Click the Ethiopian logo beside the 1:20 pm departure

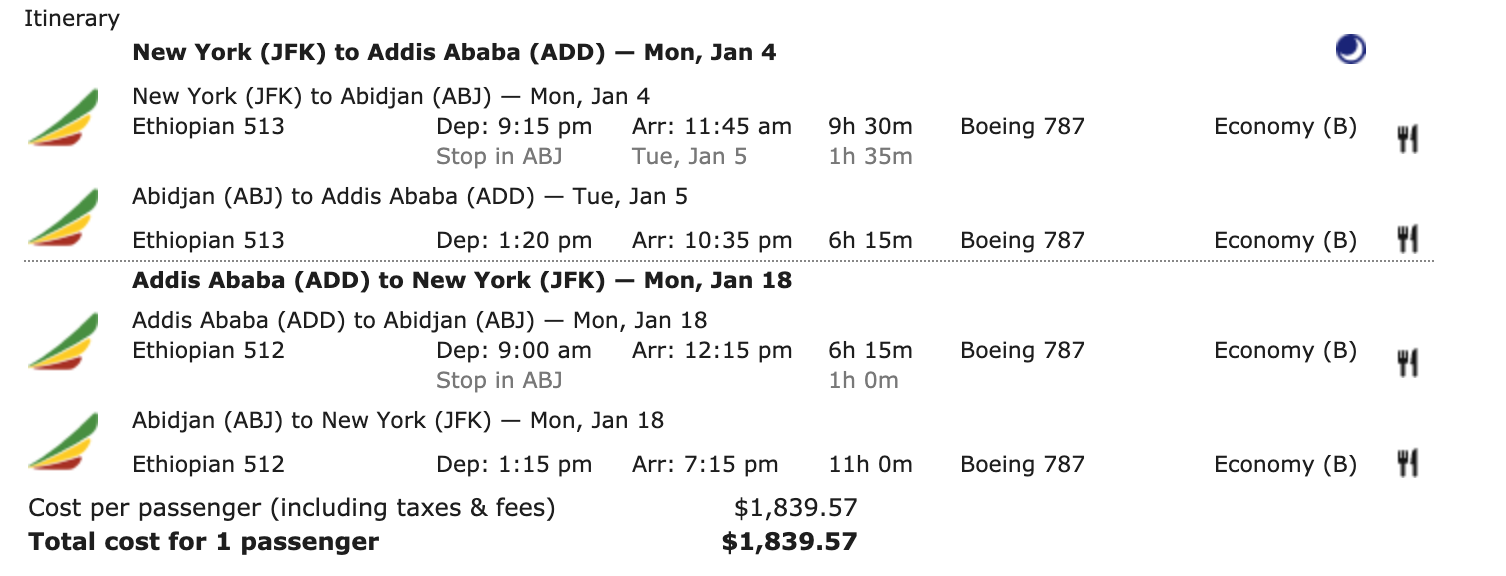(x=63, y=217)
